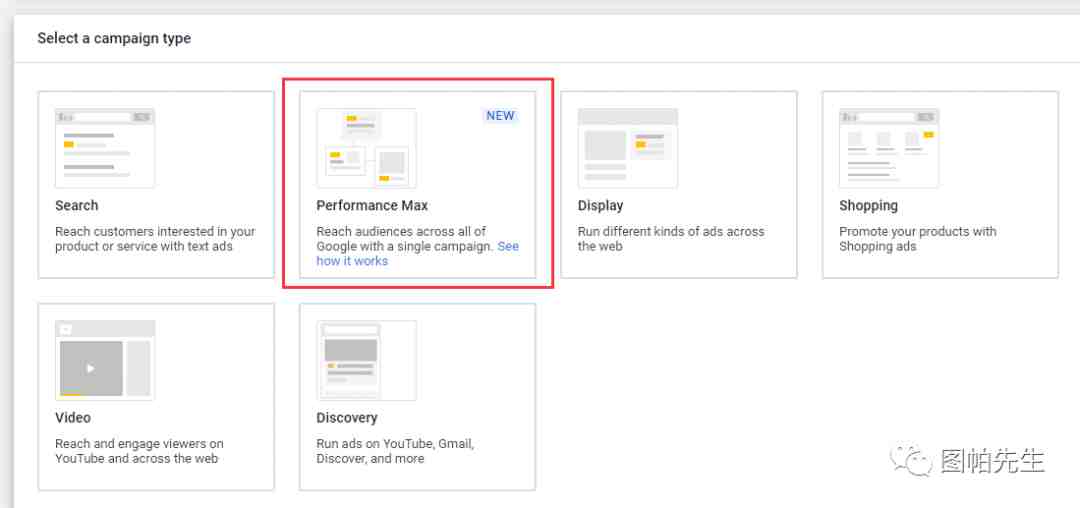
Task: Choose the Display campaign title
Action: coord(601,205)
